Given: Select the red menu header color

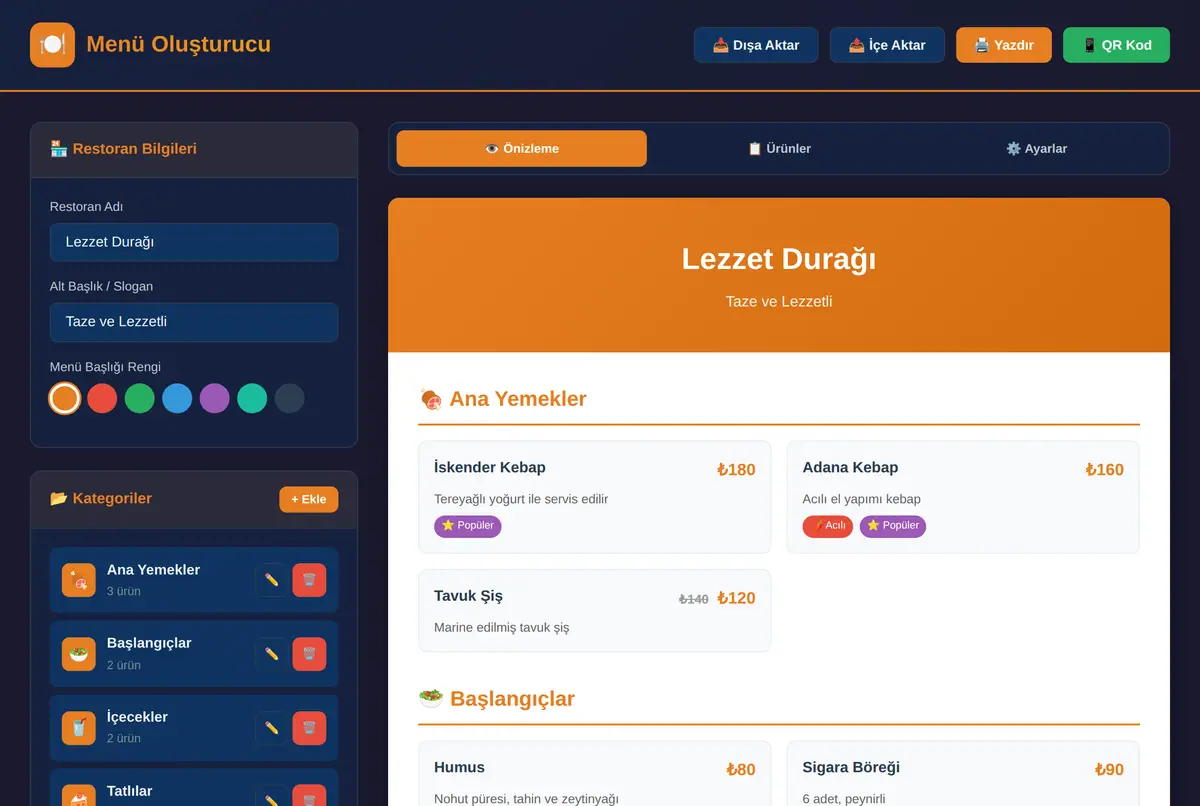Looking at the screenshot, I should coord(102,398).
